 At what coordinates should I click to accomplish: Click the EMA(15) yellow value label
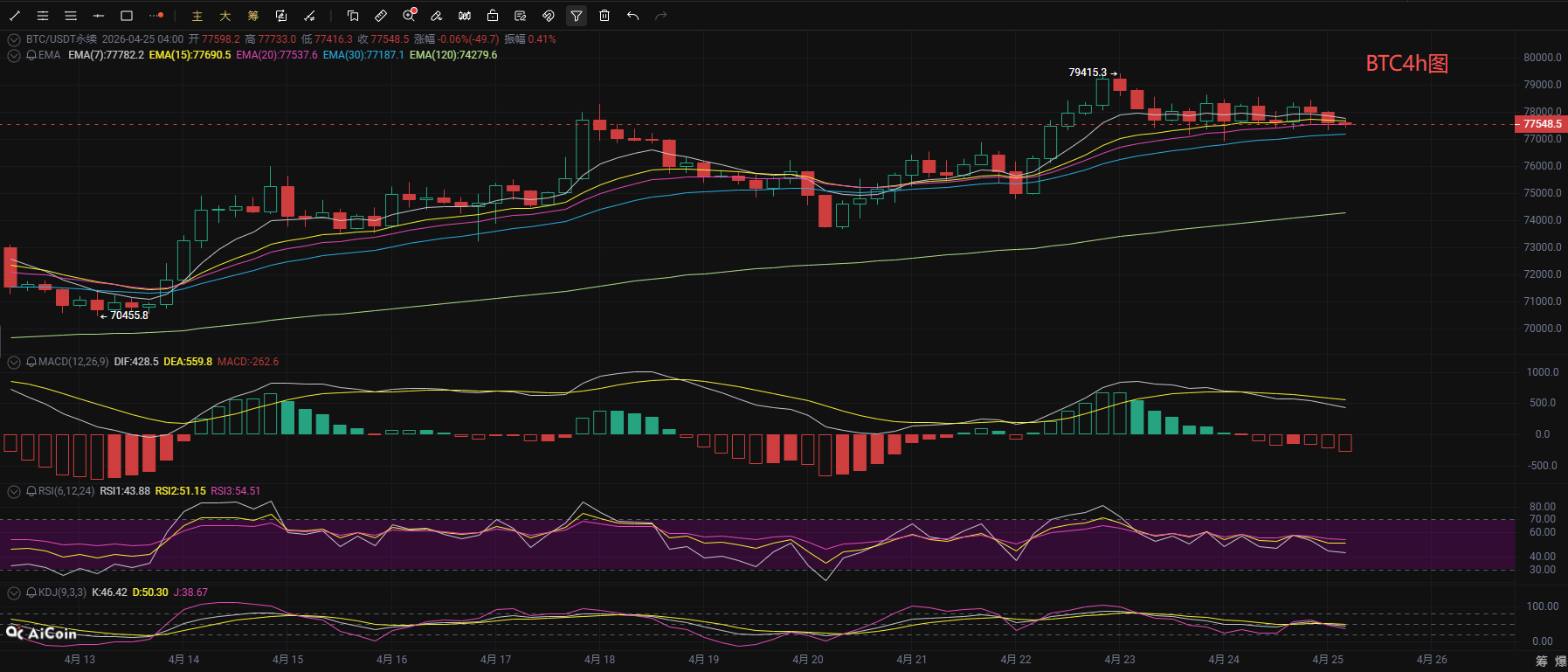[x=190, y=55]
